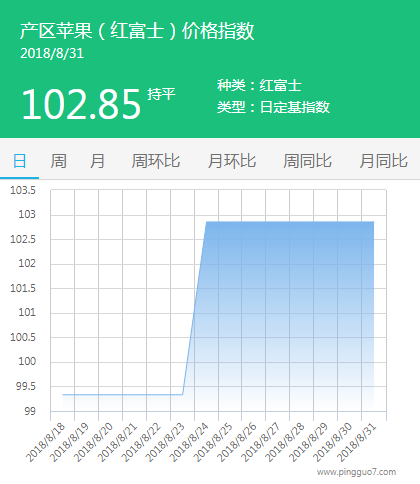Open the 月环比 tab

point(232,161)
